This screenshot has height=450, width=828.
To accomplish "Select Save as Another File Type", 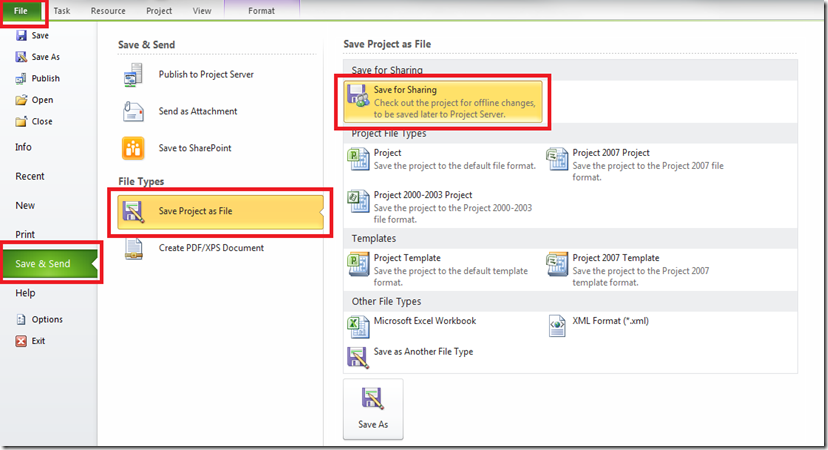I will tap(423, 352).
